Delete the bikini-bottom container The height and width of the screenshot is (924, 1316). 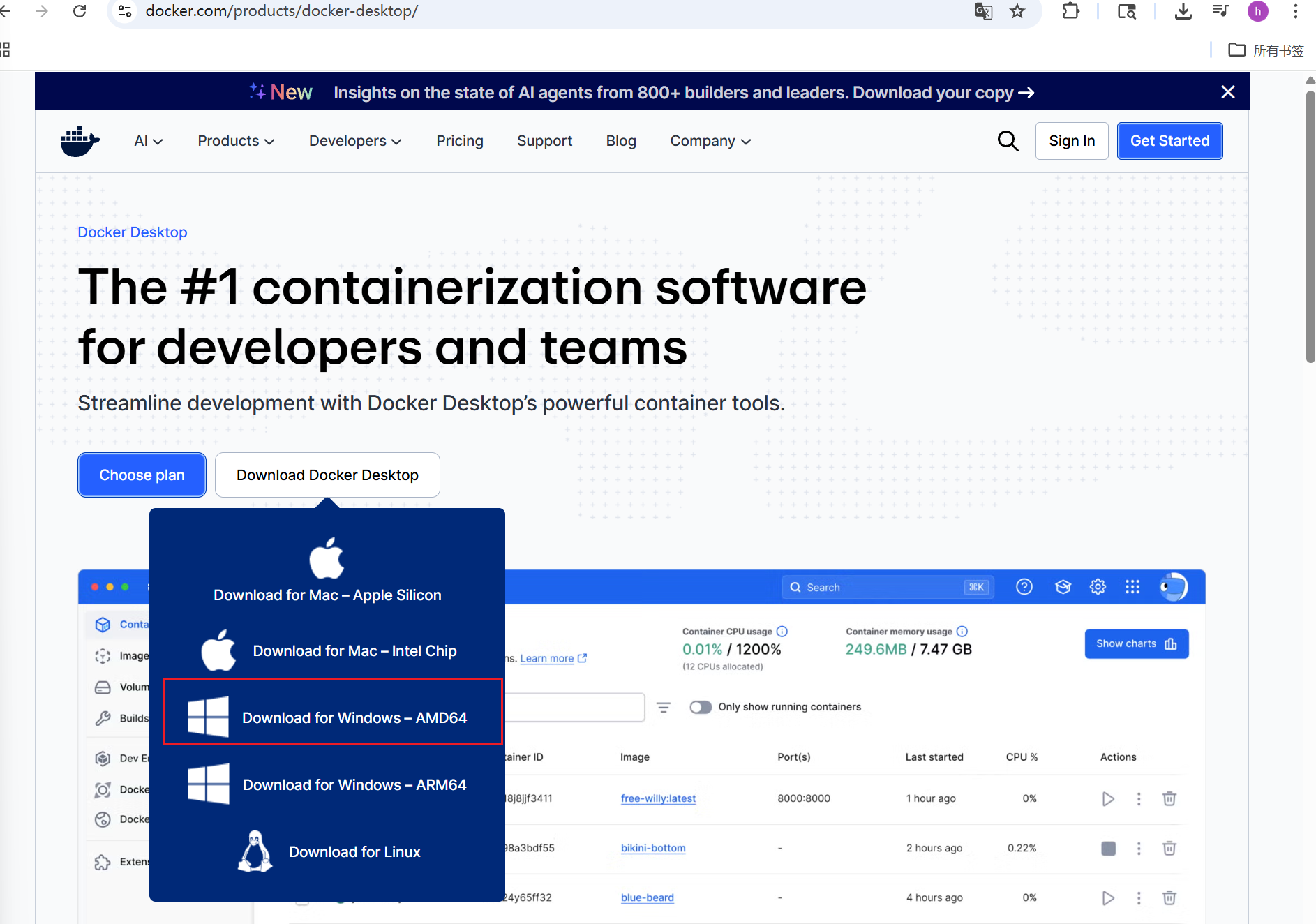click(1169, 848)
